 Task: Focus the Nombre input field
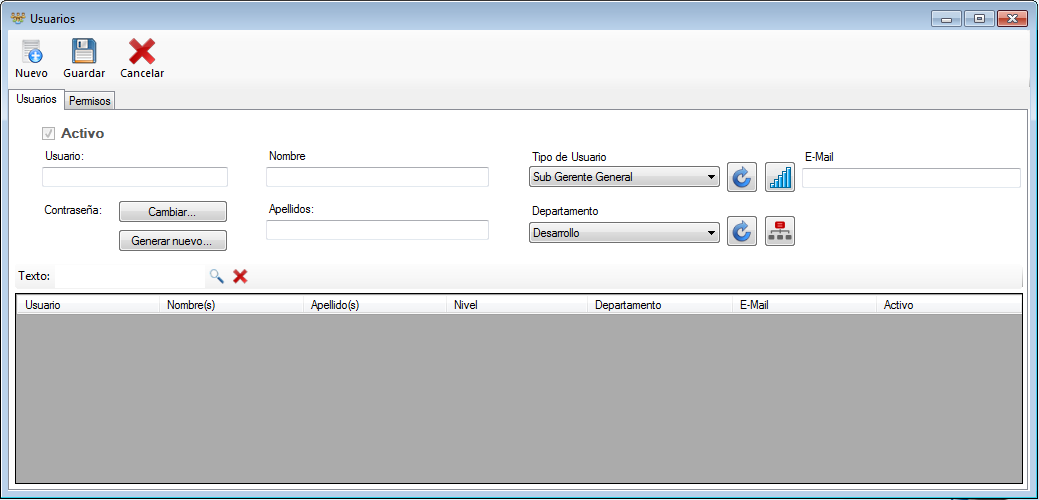[377, 177]
